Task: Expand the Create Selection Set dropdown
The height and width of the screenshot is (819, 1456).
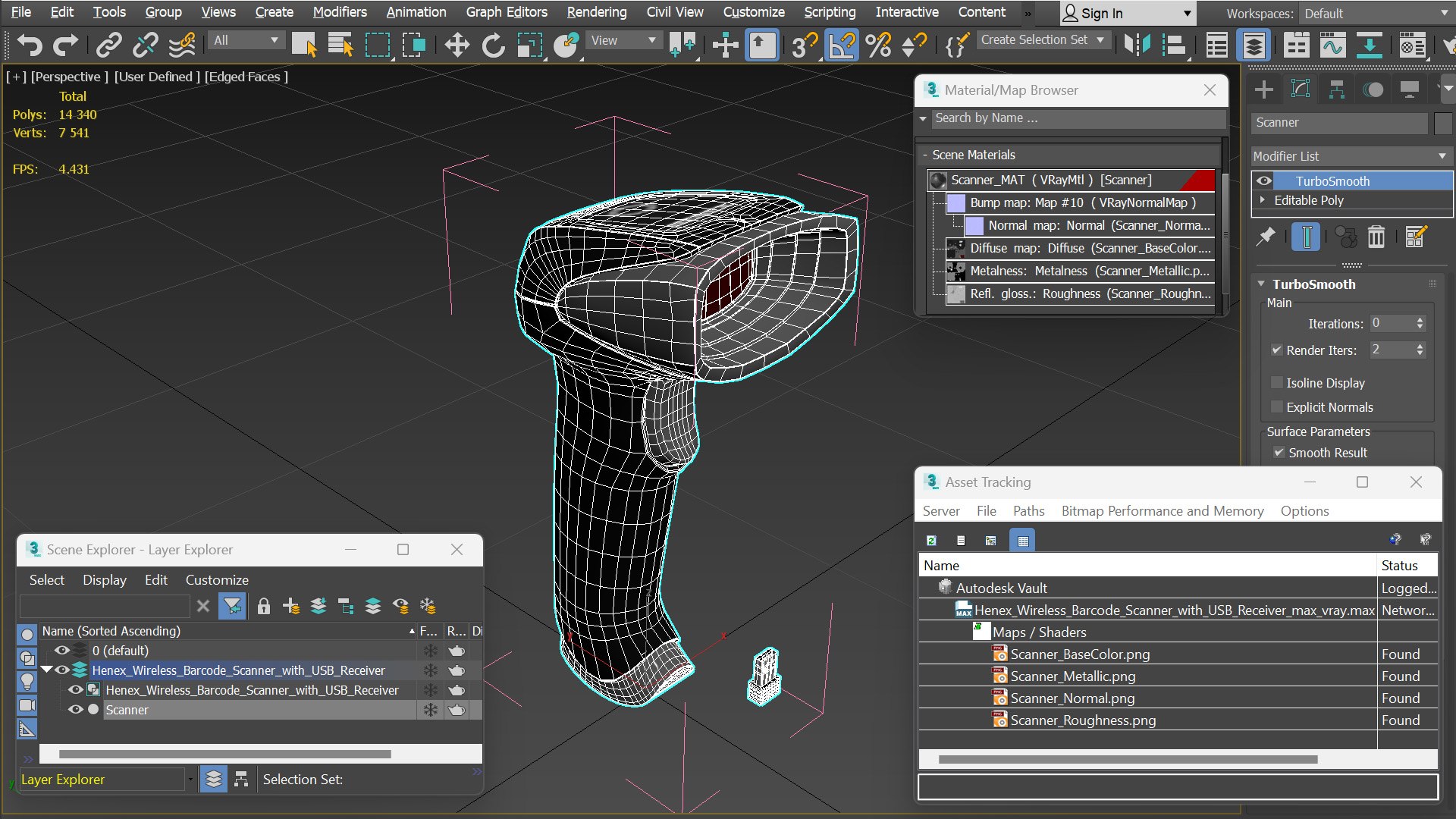Action: (x=1043, y=40)
